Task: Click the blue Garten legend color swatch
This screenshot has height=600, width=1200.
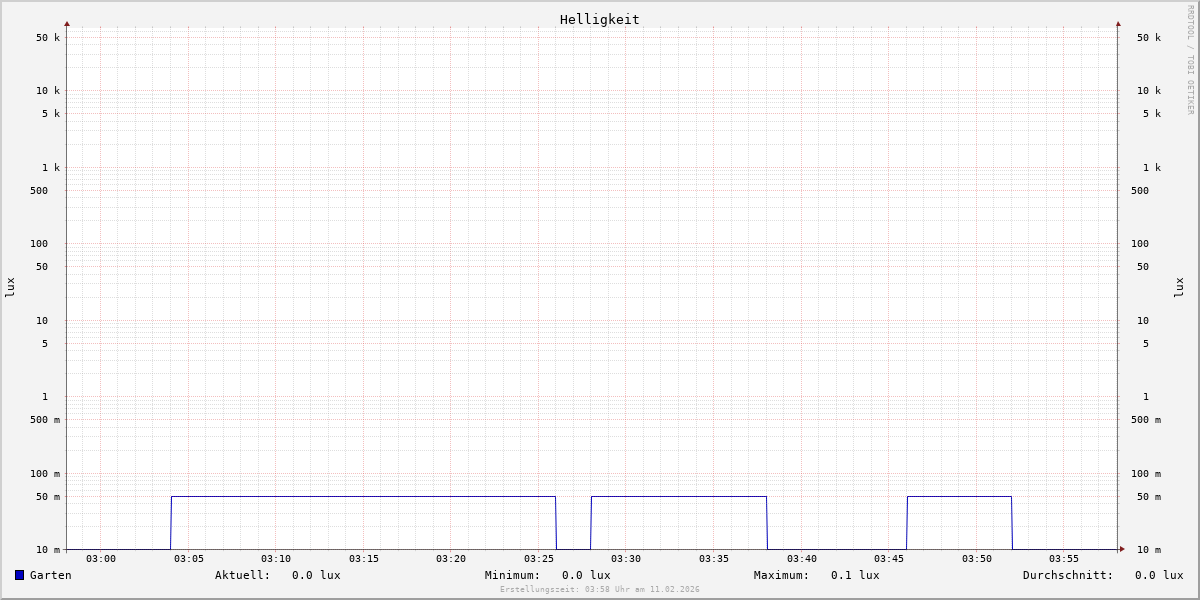Action: click(19, 575)
